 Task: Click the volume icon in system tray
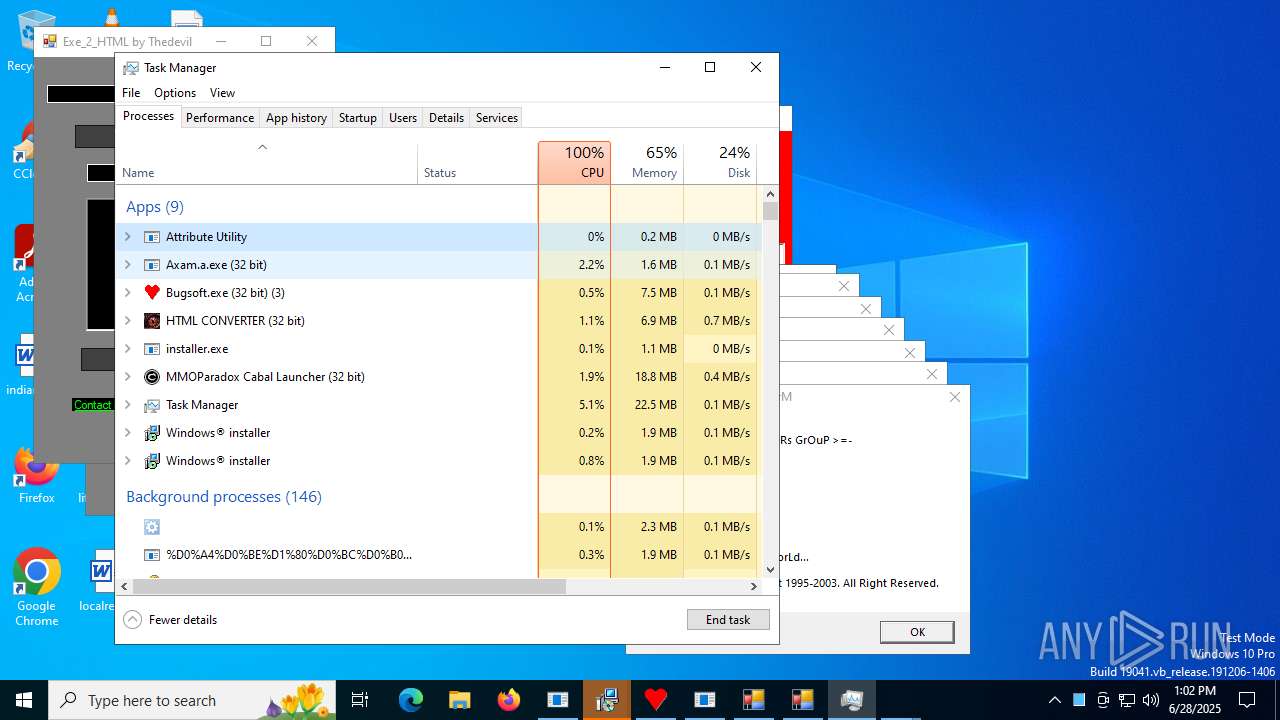point(1151,700)
